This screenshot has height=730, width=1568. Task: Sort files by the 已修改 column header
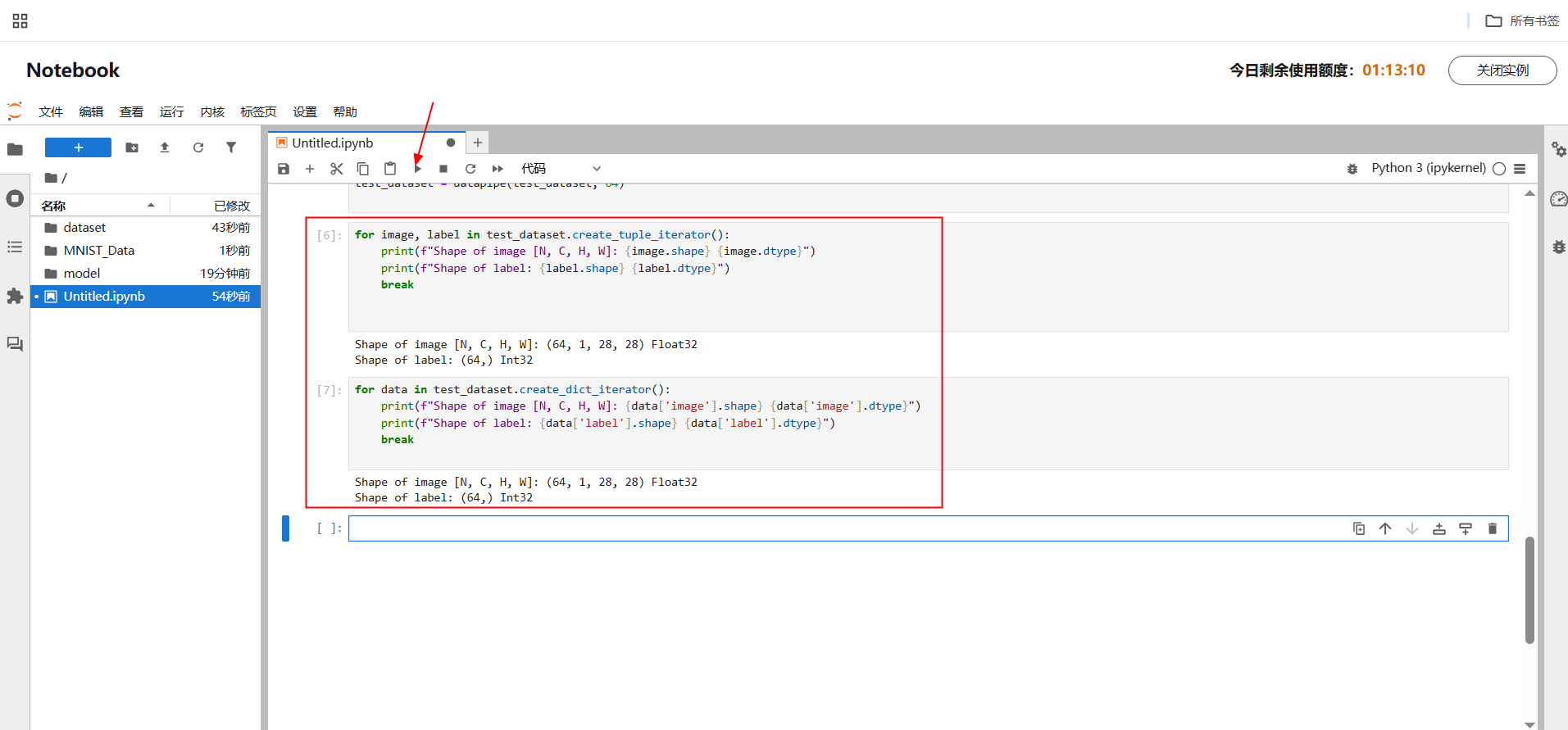pos(215,206)
